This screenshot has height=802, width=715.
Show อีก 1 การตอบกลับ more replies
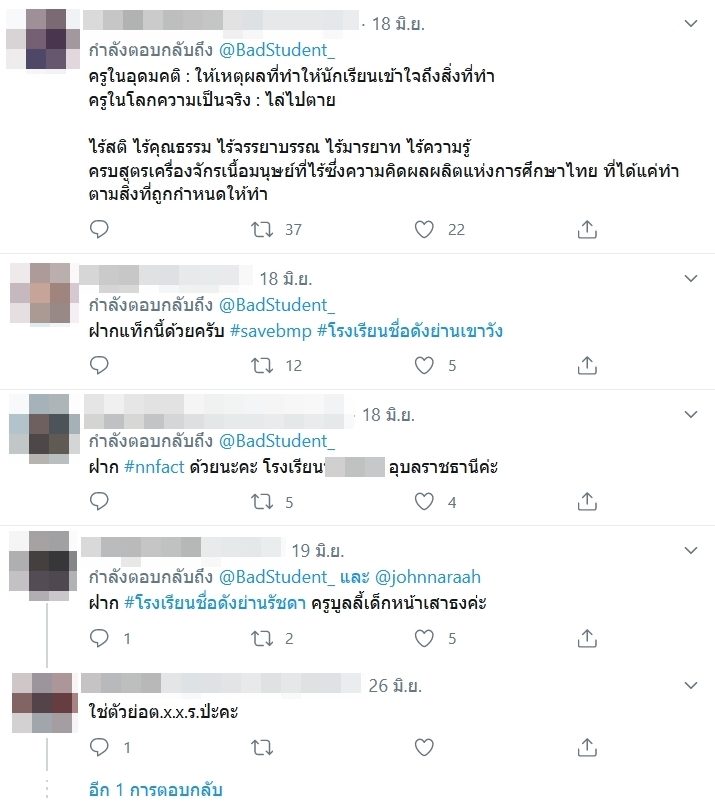coord(155,789)
